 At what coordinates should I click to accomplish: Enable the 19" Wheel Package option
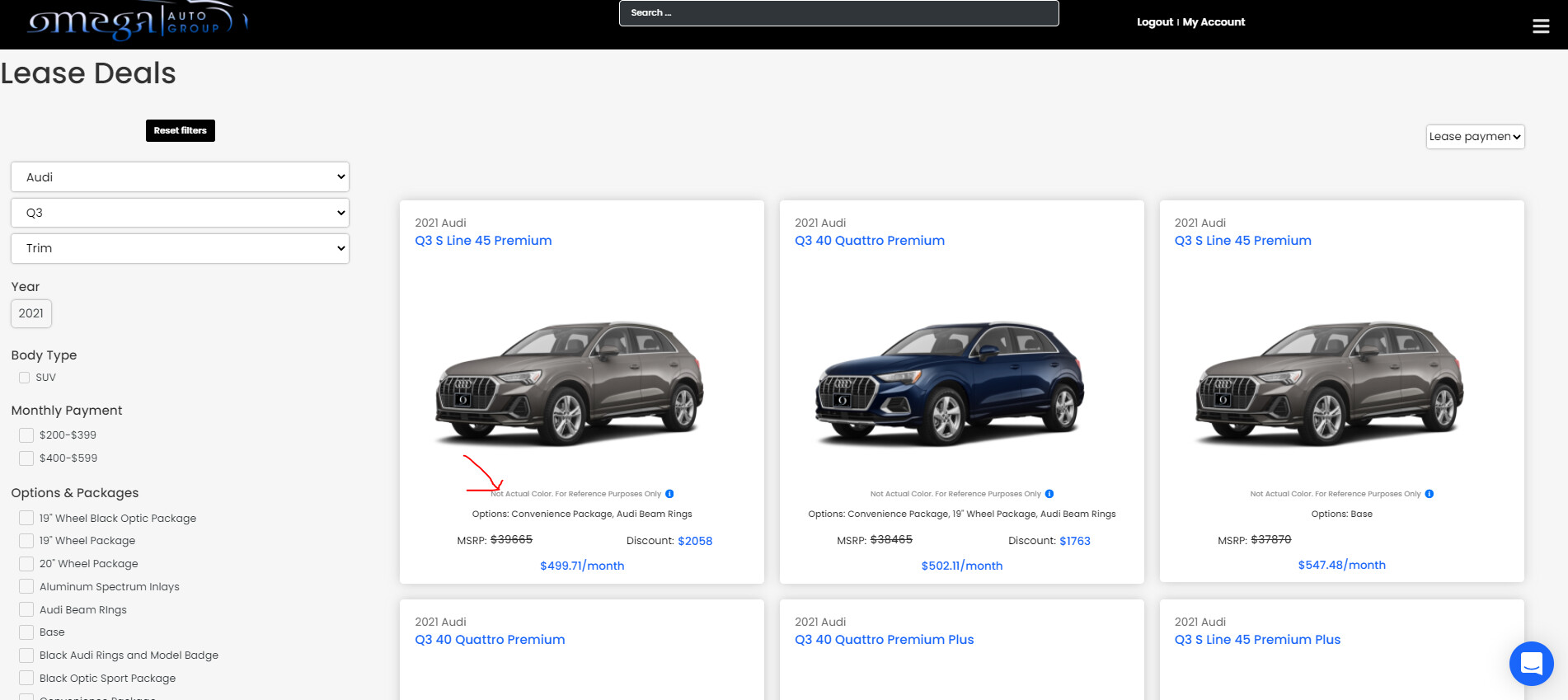(x=26, y=541)
